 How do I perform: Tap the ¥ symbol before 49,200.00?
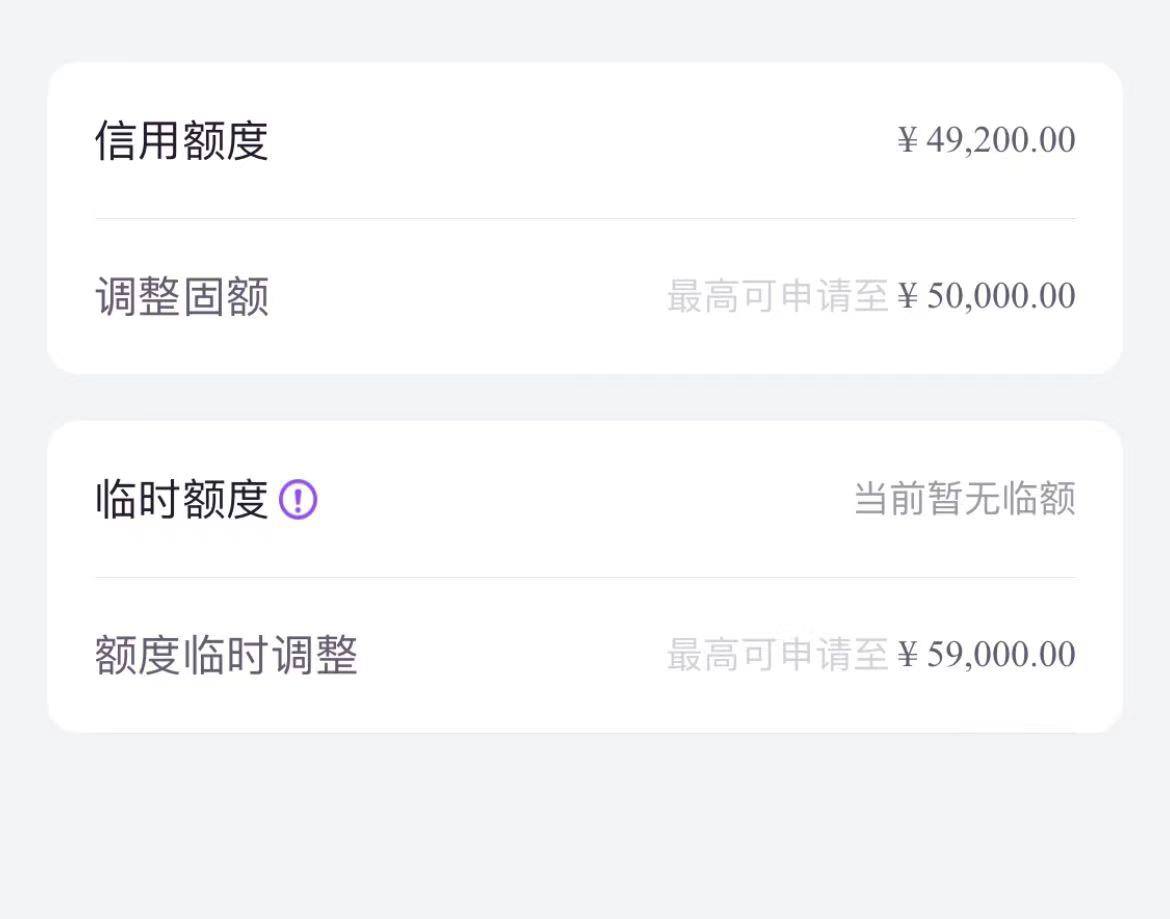tap(907, 140)
